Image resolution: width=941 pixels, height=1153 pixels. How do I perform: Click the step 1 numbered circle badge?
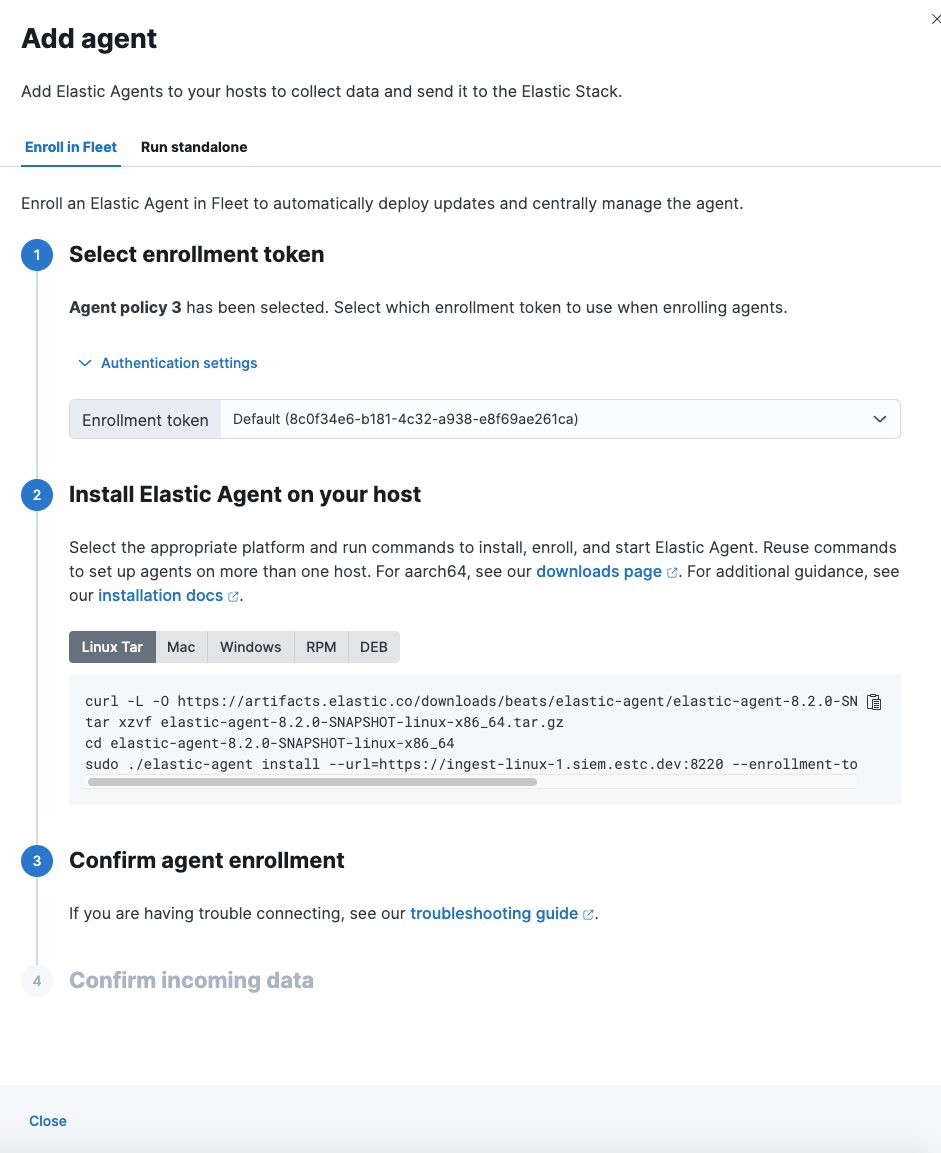click(37, 255)
